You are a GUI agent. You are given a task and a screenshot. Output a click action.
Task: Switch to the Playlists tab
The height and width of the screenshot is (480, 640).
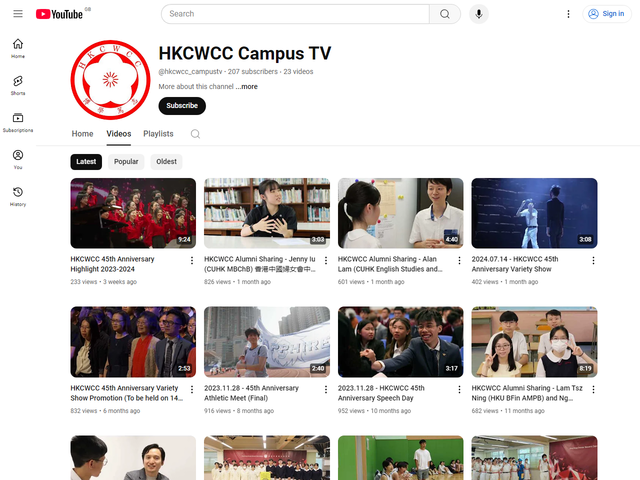coord(158,134)
